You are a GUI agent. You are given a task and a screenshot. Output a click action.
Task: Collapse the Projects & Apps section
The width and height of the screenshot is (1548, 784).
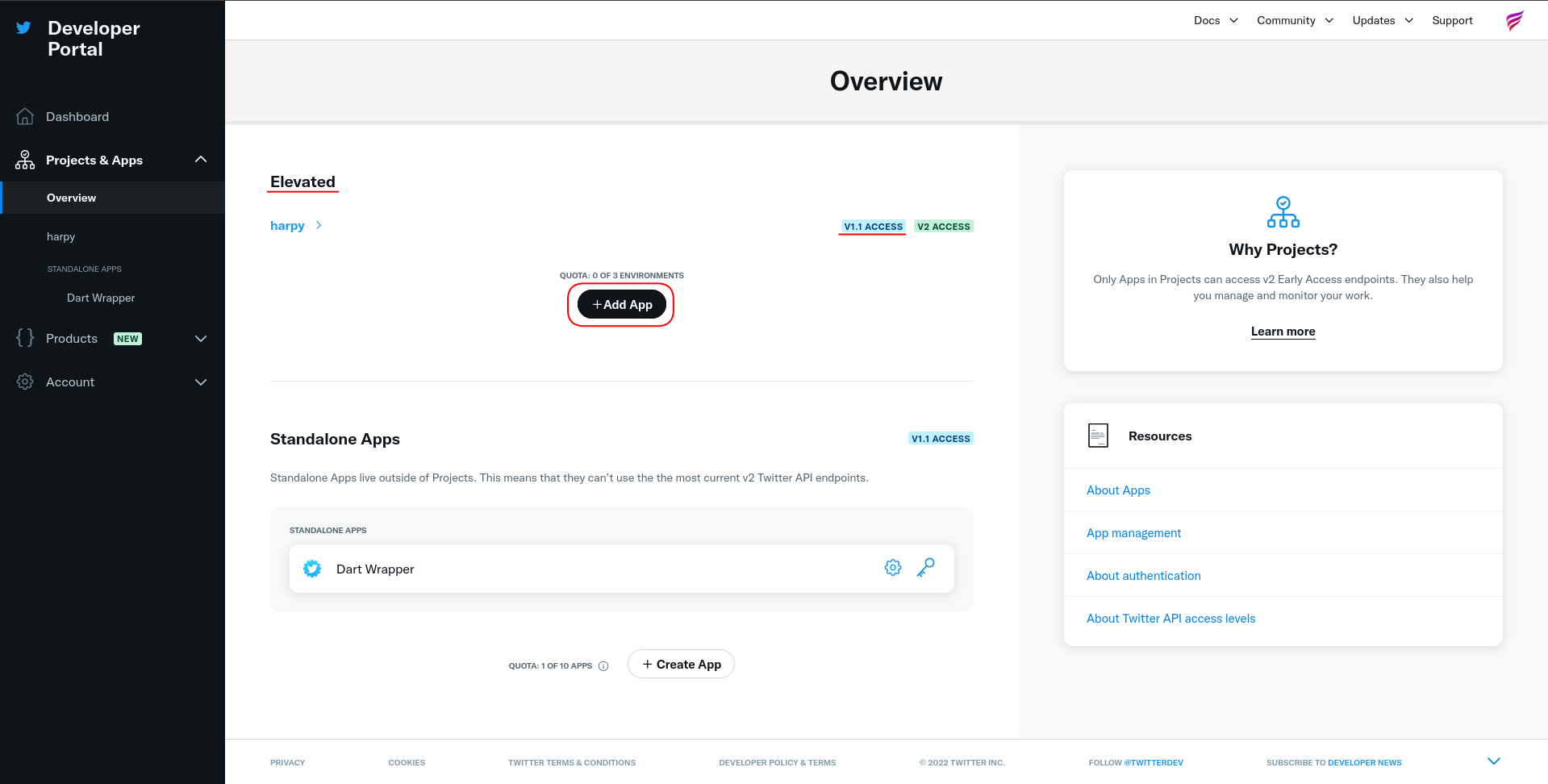[201, 160]
